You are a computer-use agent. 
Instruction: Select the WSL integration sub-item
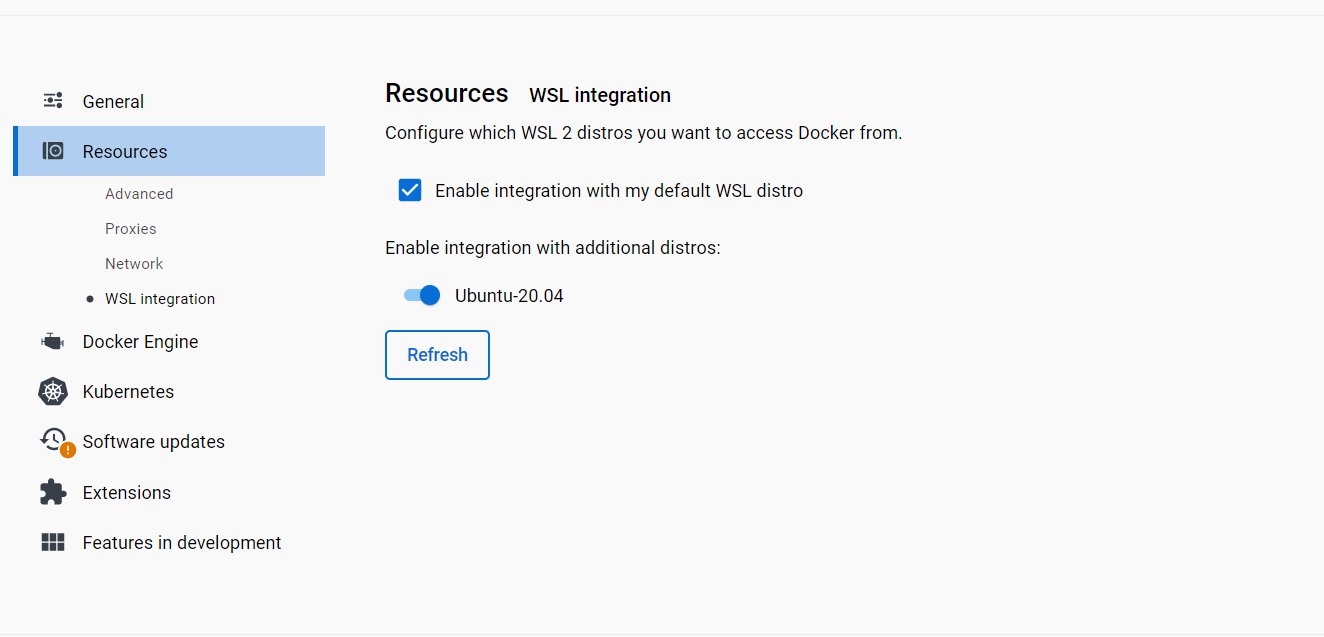coord(160,299)
